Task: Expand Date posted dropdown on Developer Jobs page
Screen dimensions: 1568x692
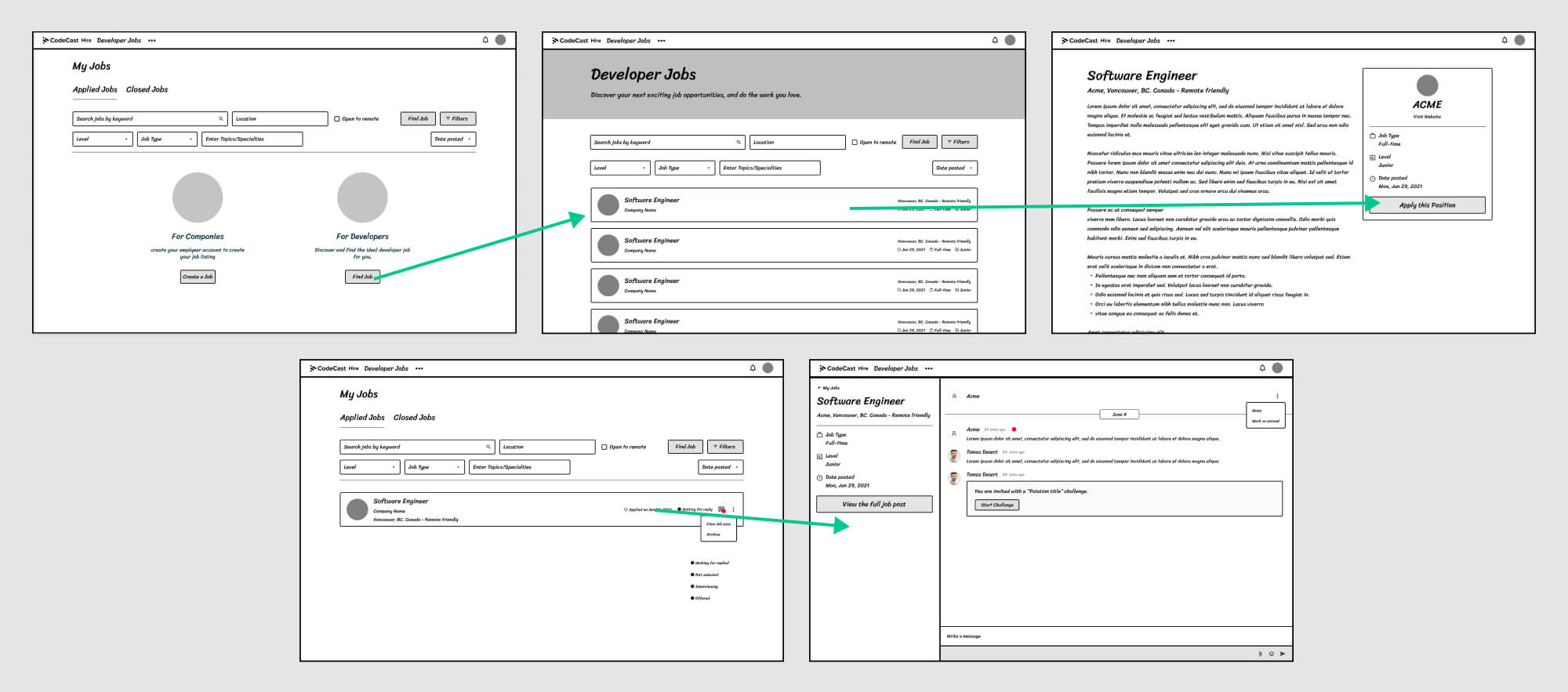Action: coord(954,168)
